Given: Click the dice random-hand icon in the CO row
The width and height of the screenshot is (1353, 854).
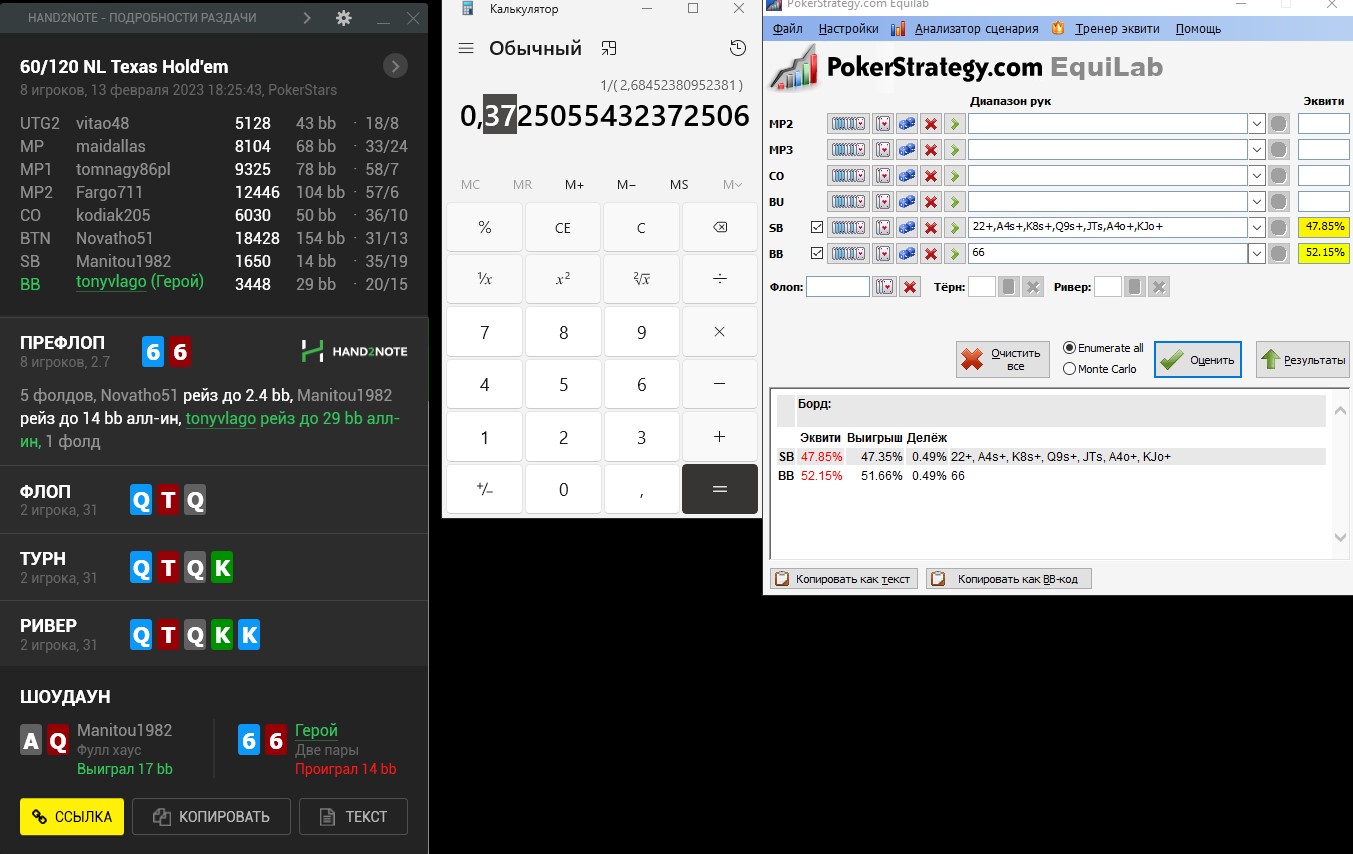Looking at the screenshot, I should (x=907, y=175).
